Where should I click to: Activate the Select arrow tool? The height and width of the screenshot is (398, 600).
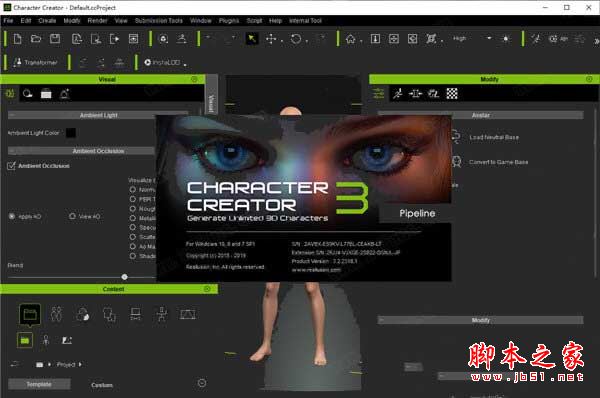coord(252,39)
